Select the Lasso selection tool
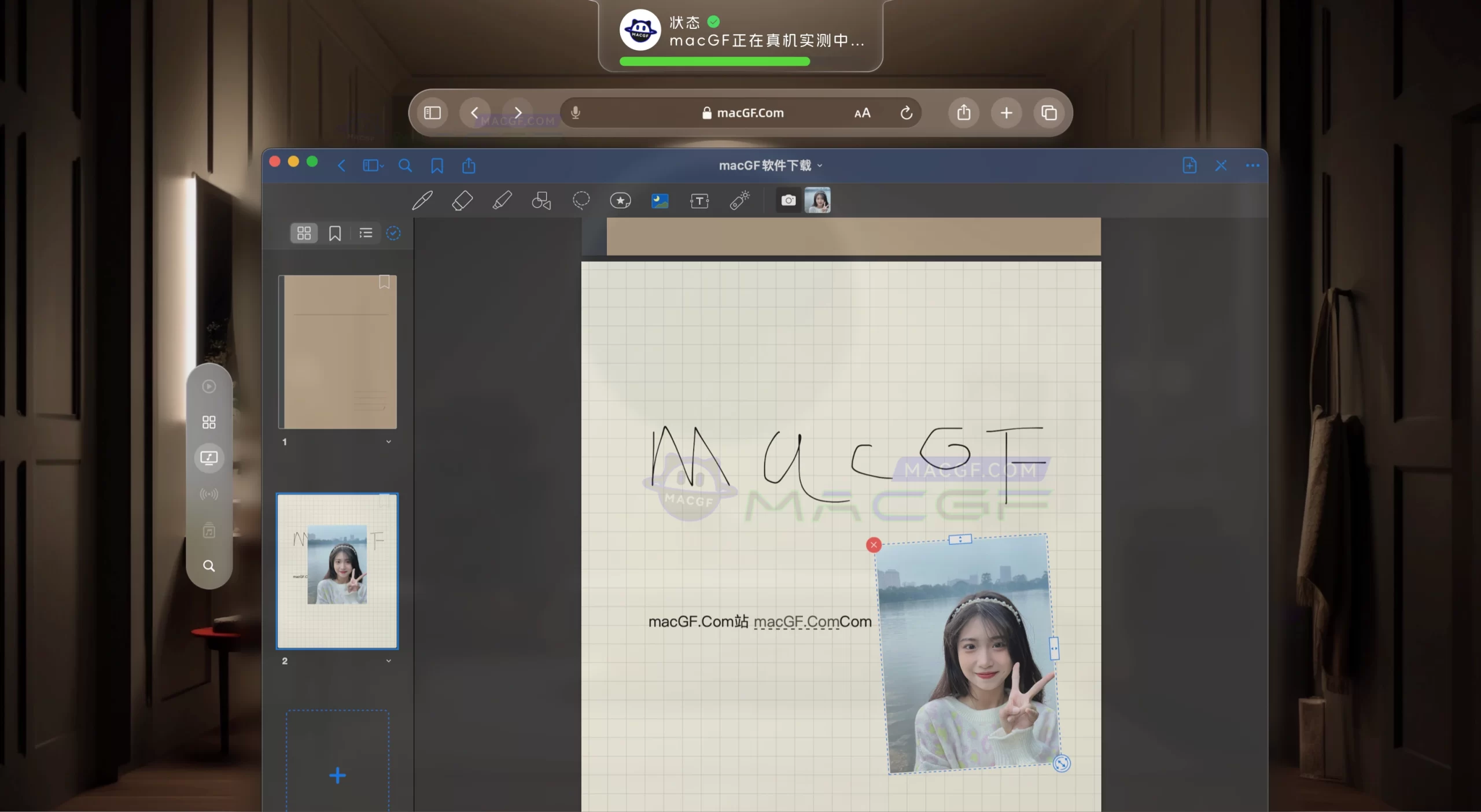This screenshot has height=812, width=1481. (581, 201)
